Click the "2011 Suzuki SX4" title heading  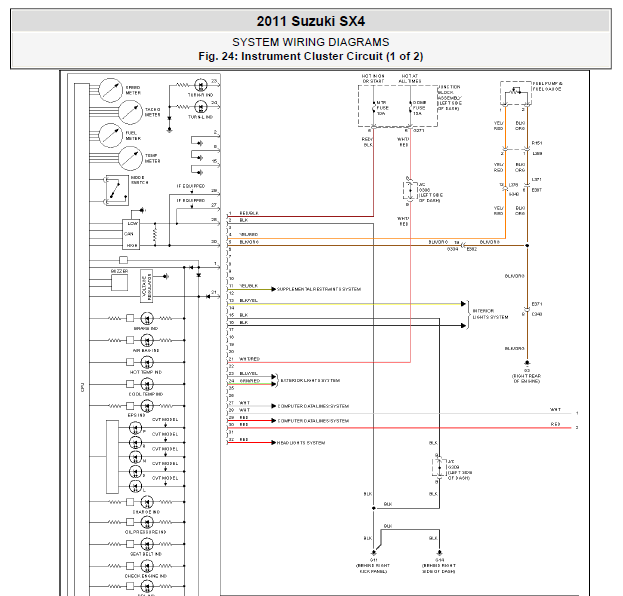coord(310,21)
